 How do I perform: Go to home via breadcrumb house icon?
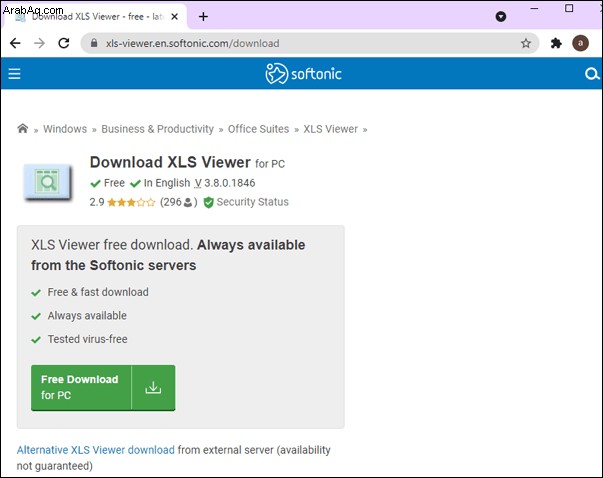coord(23,128)
